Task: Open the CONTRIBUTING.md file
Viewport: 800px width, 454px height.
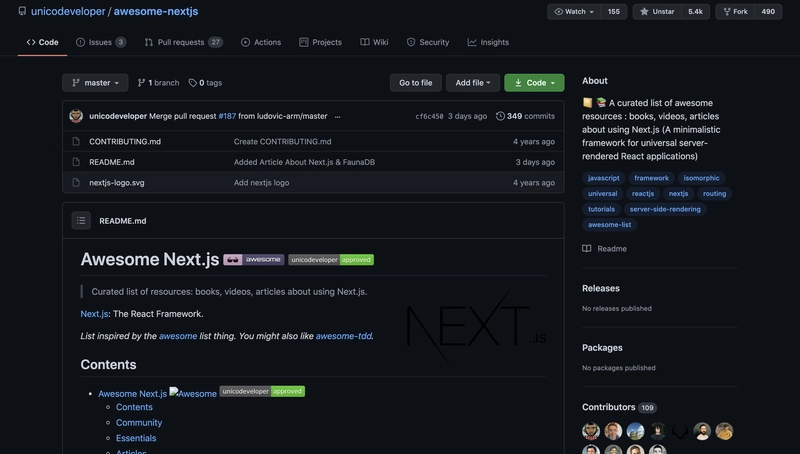Action: click(125, 142)
